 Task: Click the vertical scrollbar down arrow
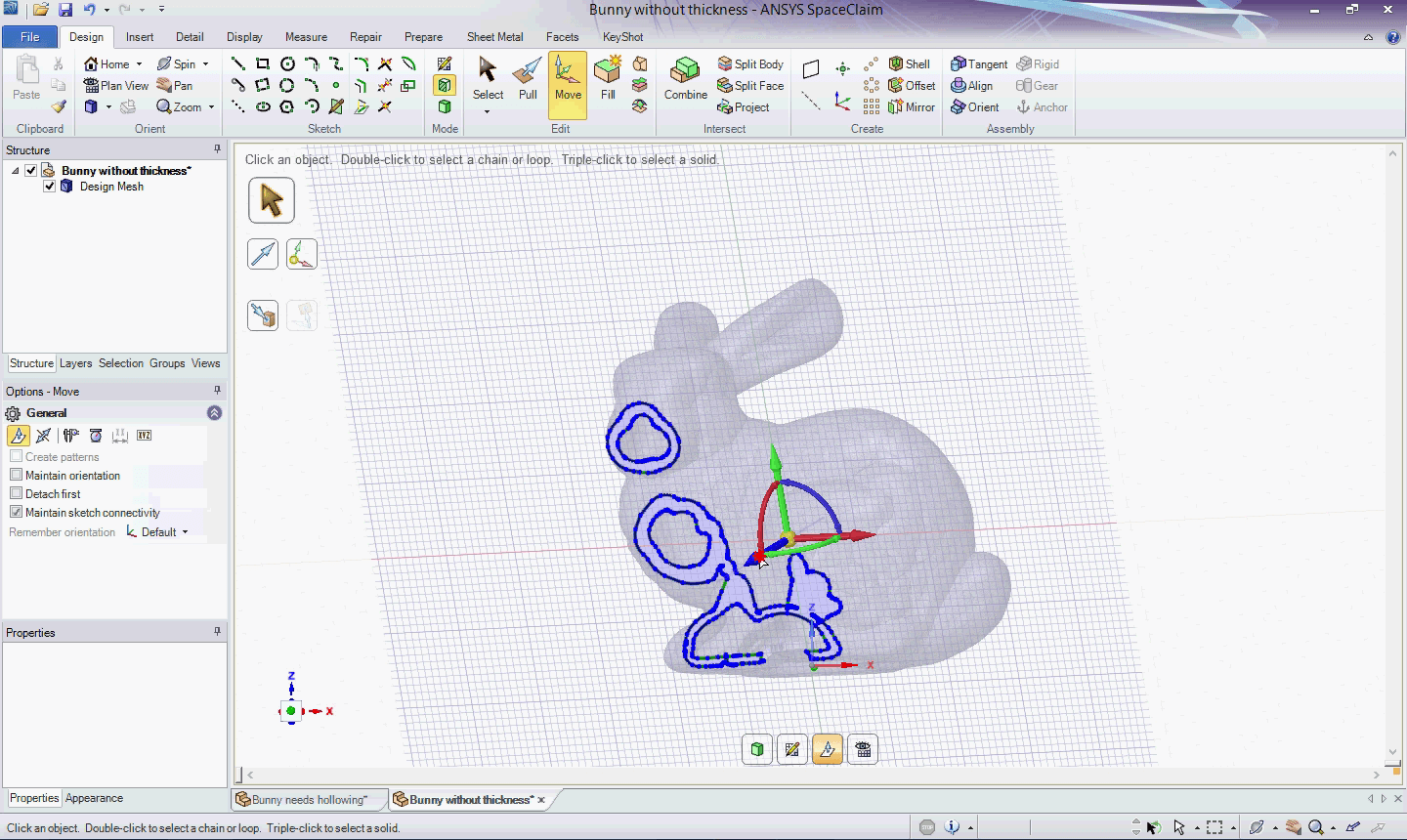click(x=1394, y=753)
